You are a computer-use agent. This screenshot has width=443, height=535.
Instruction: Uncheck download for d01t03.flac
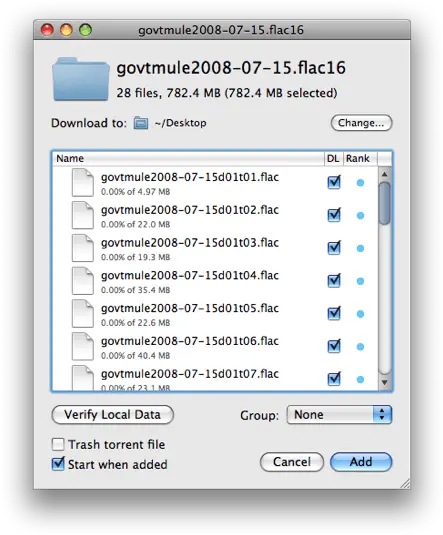(x=334, y=248)
